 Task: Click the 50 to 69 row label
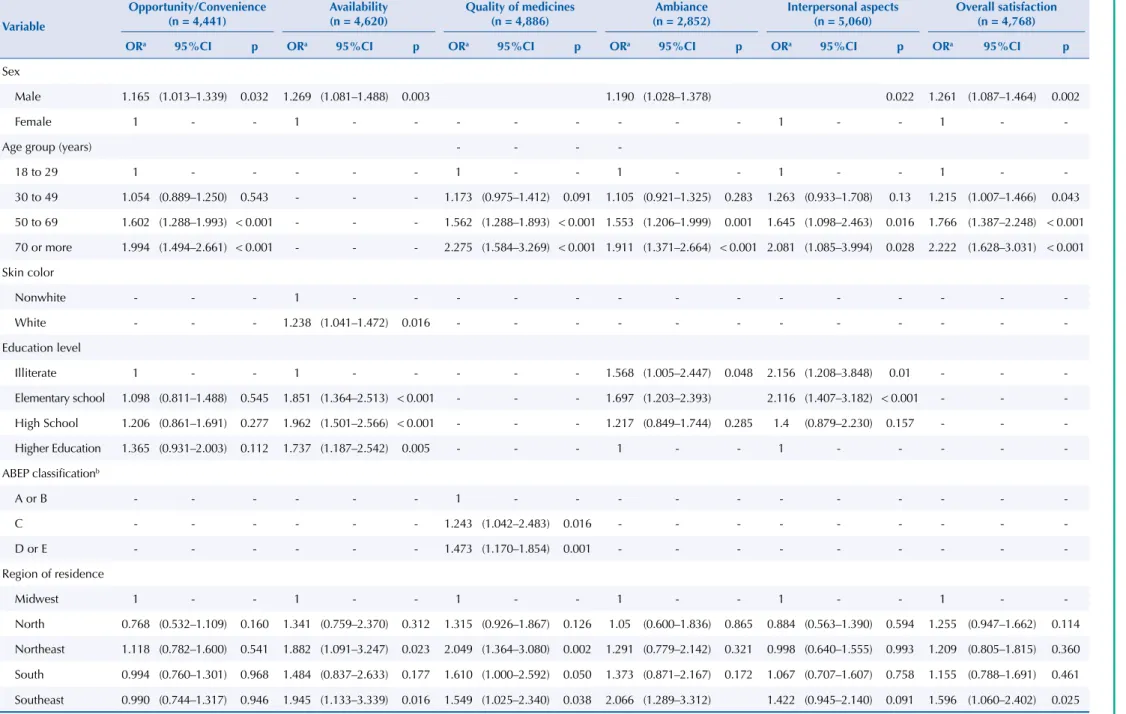point(36,223)
